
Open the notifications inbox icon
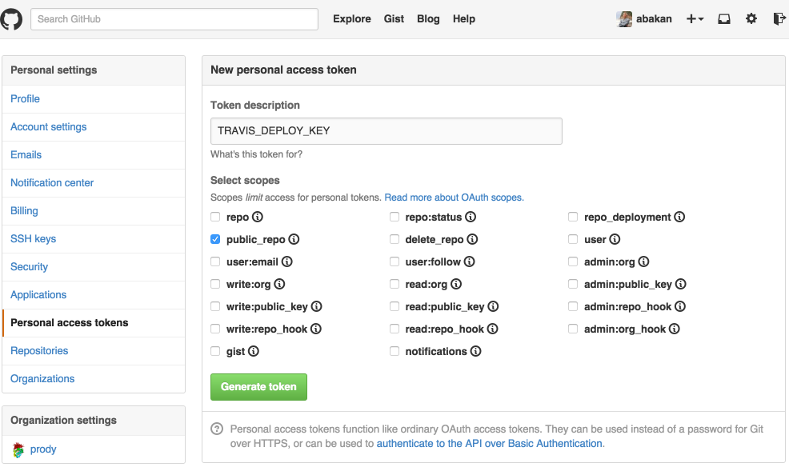click(x=724, y=19)
